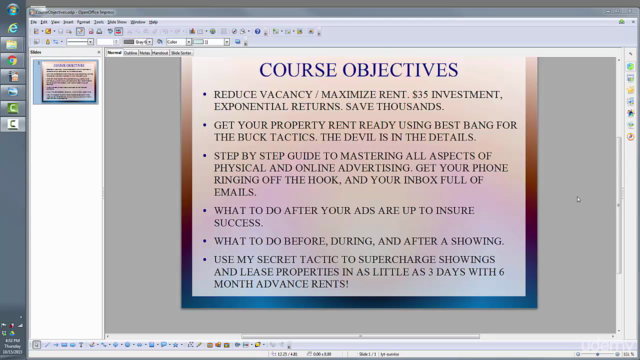Switch to the Handout view tab
Viewport: 640px width, 360px height.
pos(160,53)
